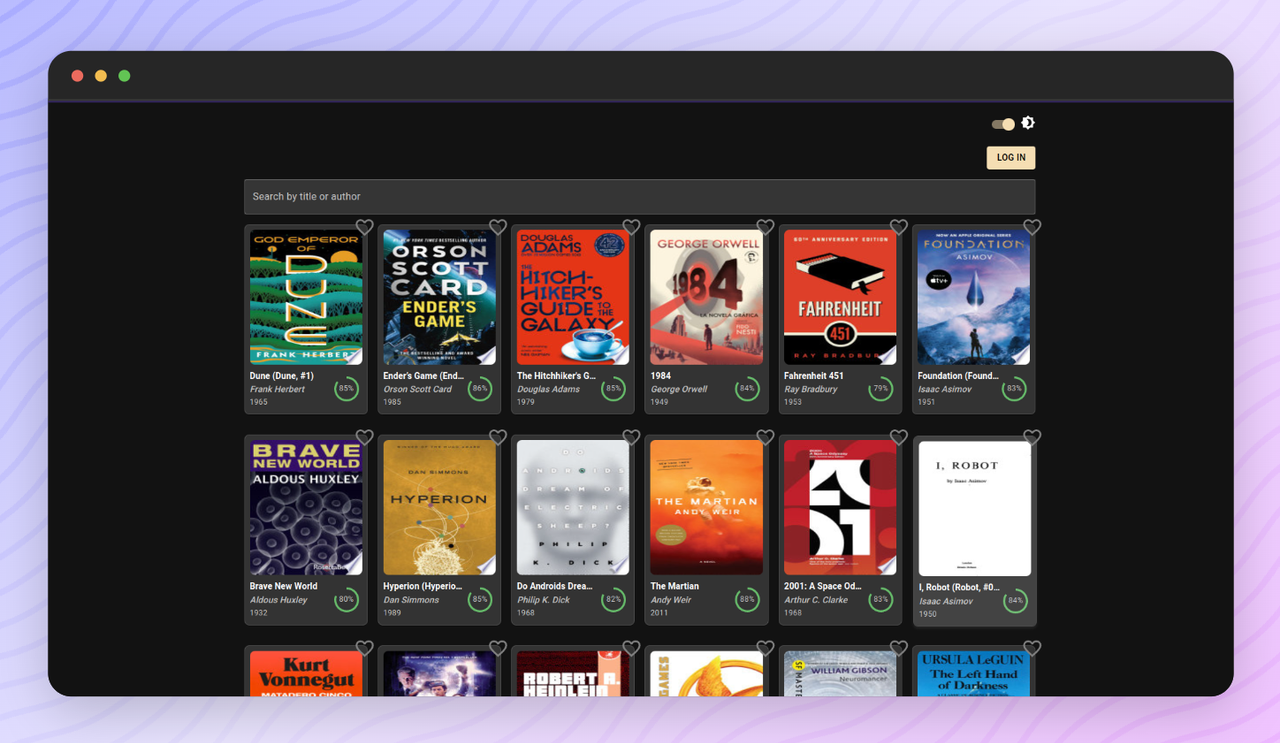Click the Brave New World title
The height and width of the screenshot is (743, 1280).
point(284,586)
